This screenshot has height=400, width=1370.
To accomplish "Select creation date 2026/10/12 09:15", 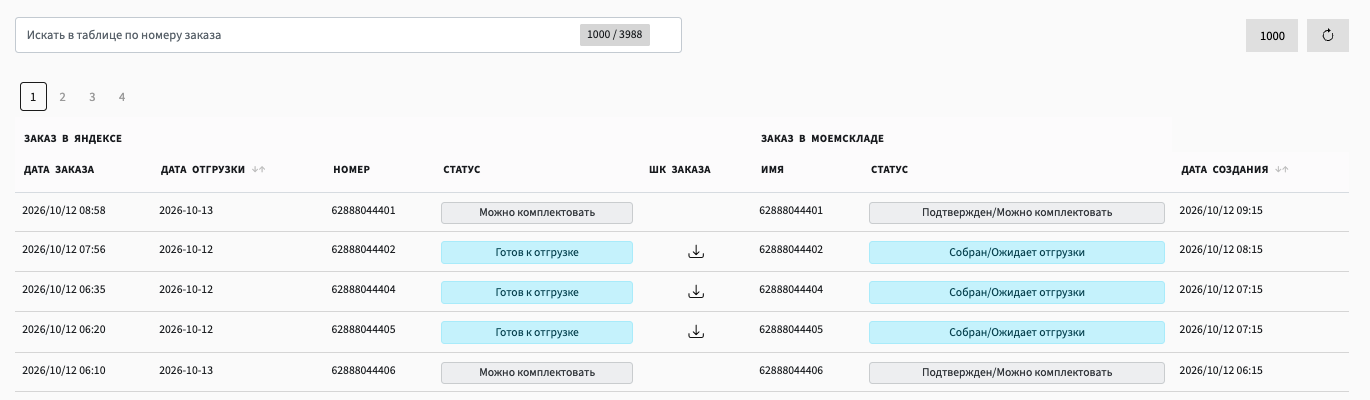I will coord(1221,211).
